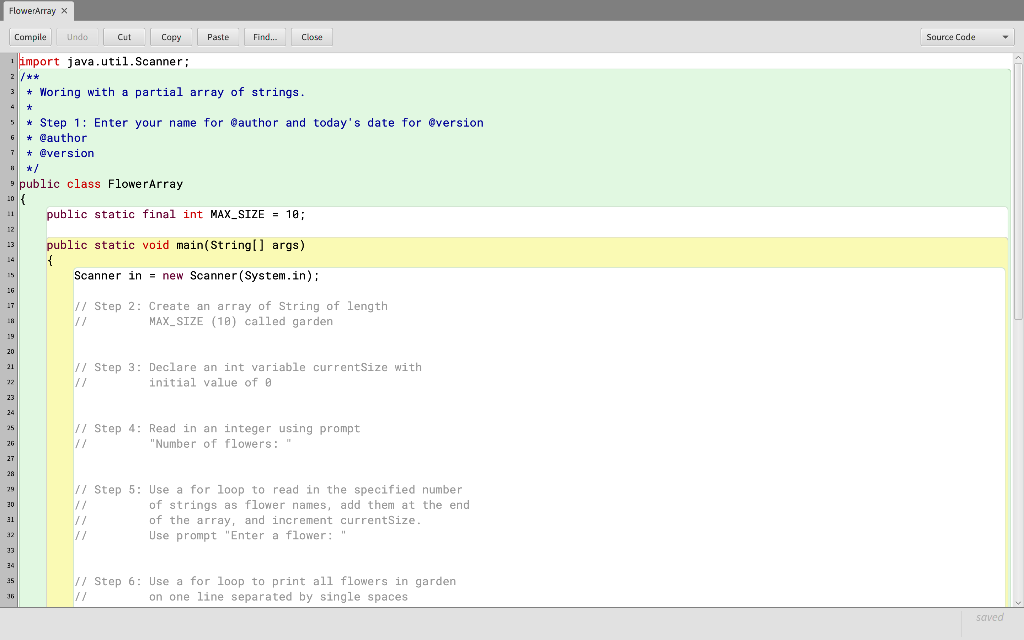Click the Find... button
Image resolution: width=1024 pixels, height=640 pixels.
tap(265, 36)
